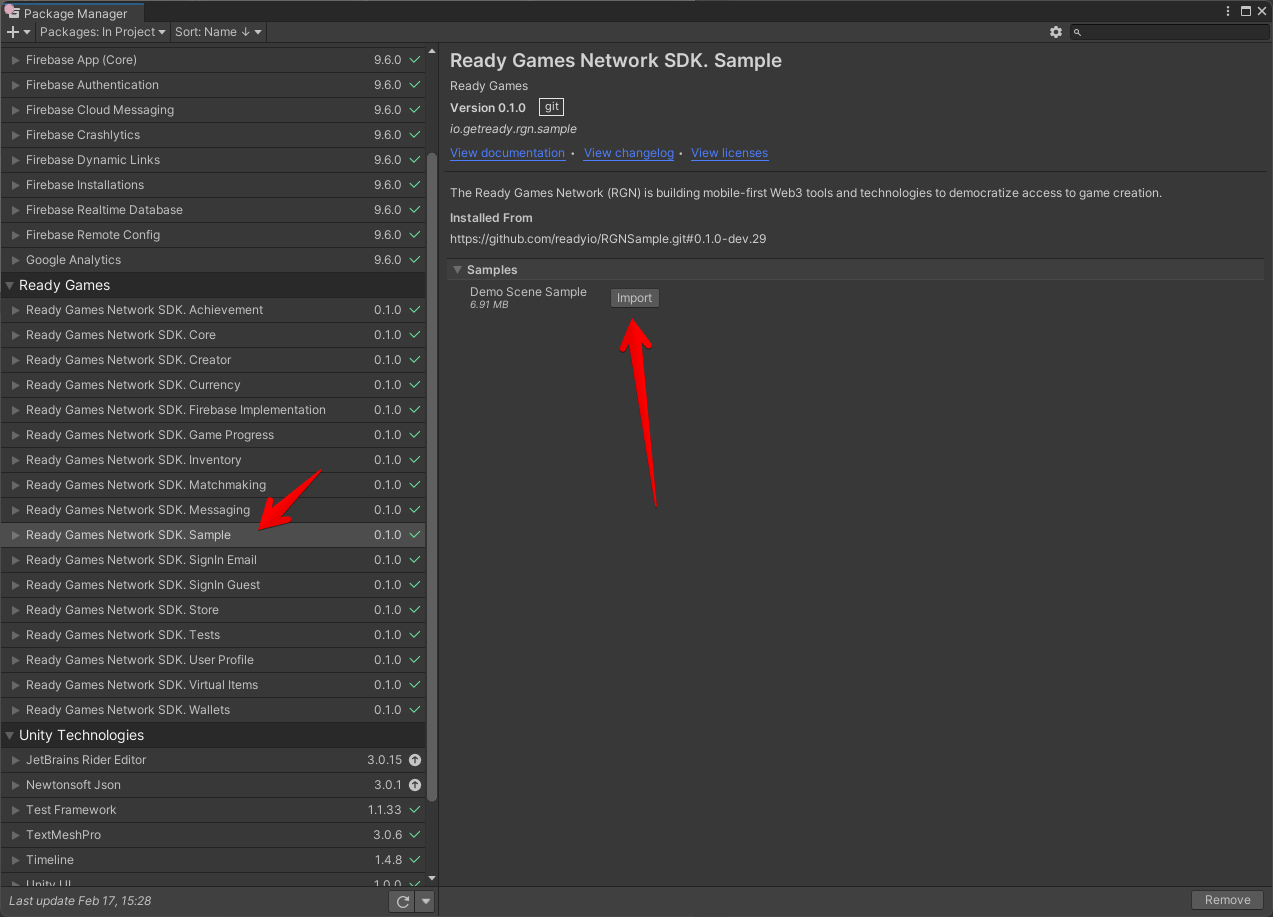
Task: Open the View documentation link
Action: tap(507, 153)
